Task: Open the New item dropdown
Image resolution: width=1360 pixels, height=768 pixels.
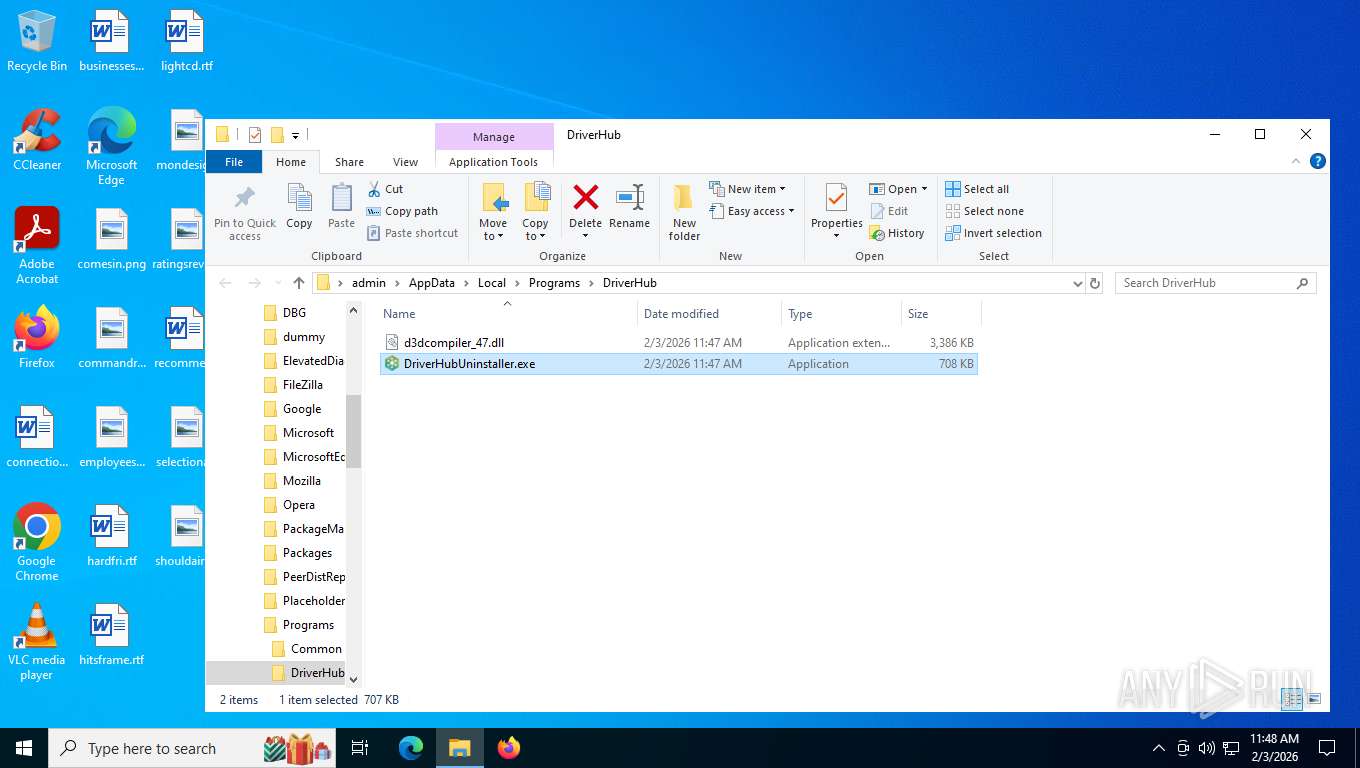Action: pyautogui.click(x=747, y=189)
